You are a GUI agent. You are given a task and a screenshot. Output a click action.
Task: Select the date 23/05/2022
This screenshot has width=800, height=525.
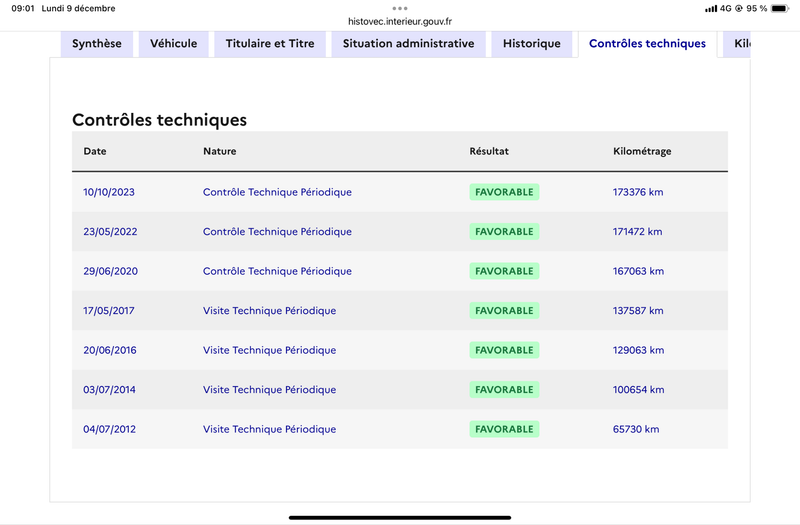coord(110,232)
